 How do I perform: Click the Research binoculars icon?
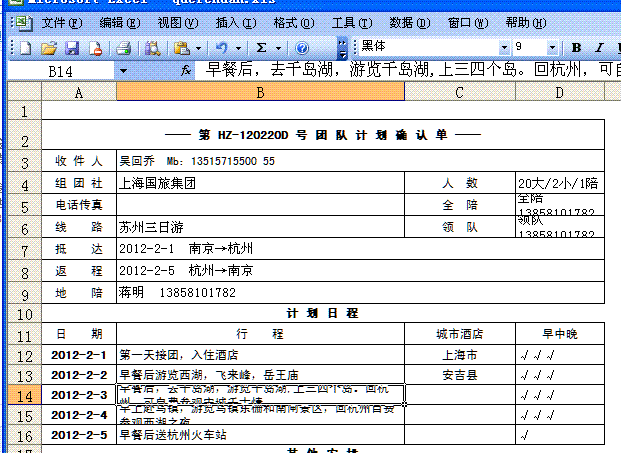point(152,48)
